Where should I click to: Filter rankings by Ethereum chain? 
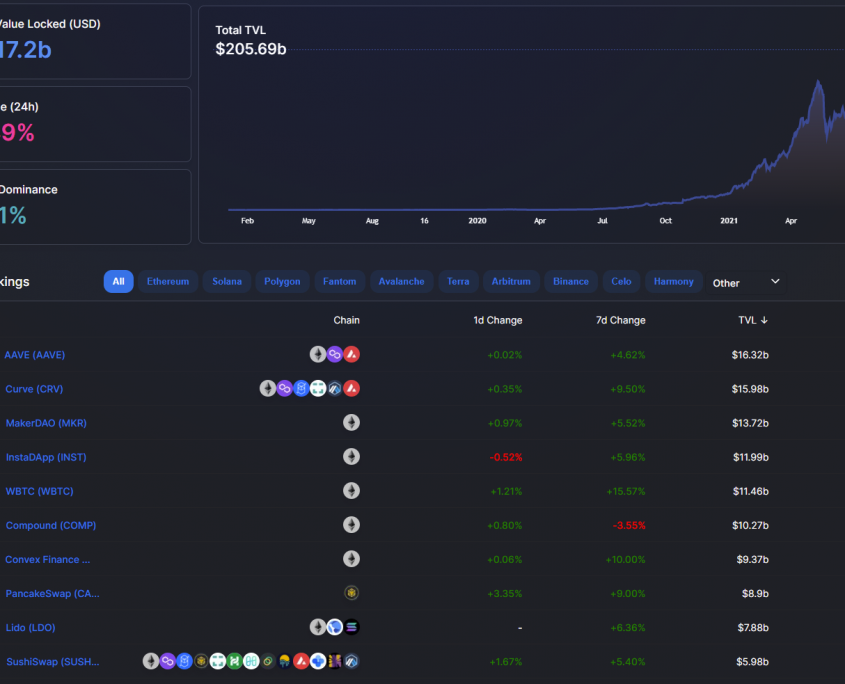click(x=168, y=282)
